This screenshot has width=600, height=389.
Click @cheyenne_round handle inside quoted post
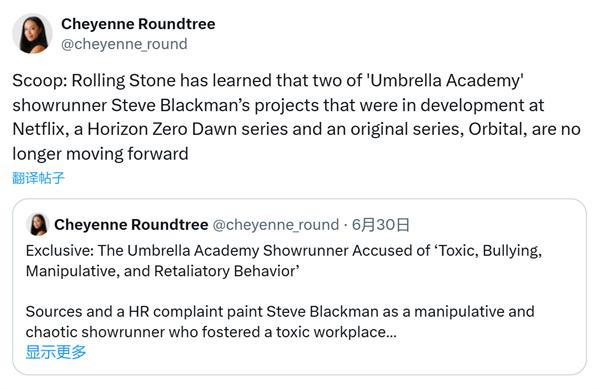click(x=276, y=225)
